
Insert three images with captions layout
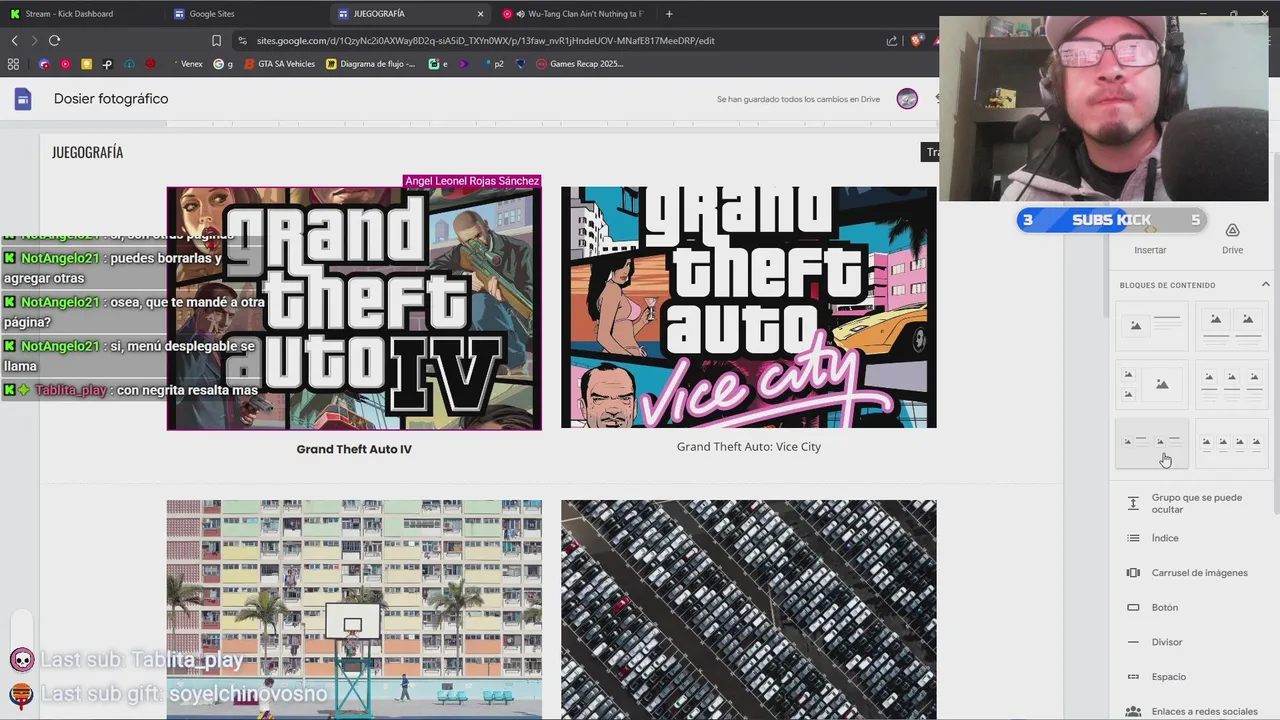point(1231,384)
